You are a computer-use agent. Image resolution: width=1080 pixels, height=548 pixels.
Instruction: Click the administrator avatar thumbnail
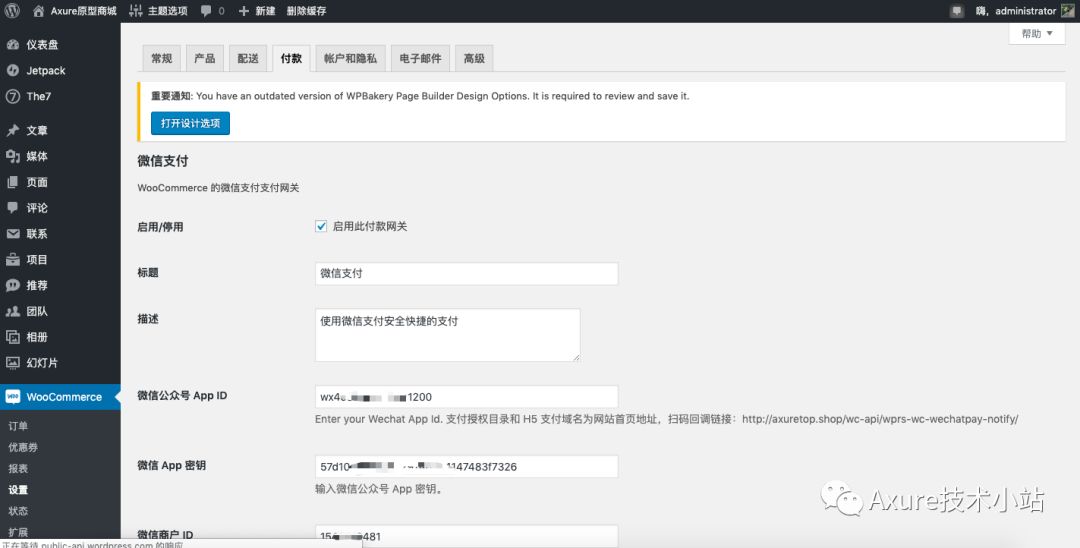(1067, 10)
